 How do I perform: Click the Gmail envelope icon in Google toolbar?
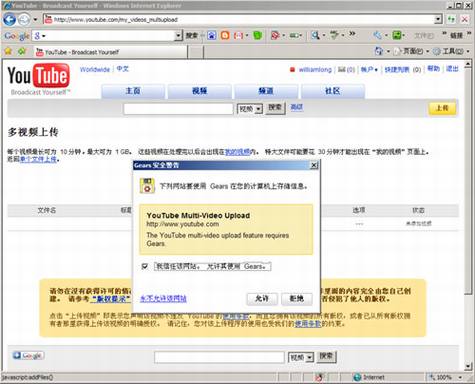pyautogui.click(x=238, y=35)
